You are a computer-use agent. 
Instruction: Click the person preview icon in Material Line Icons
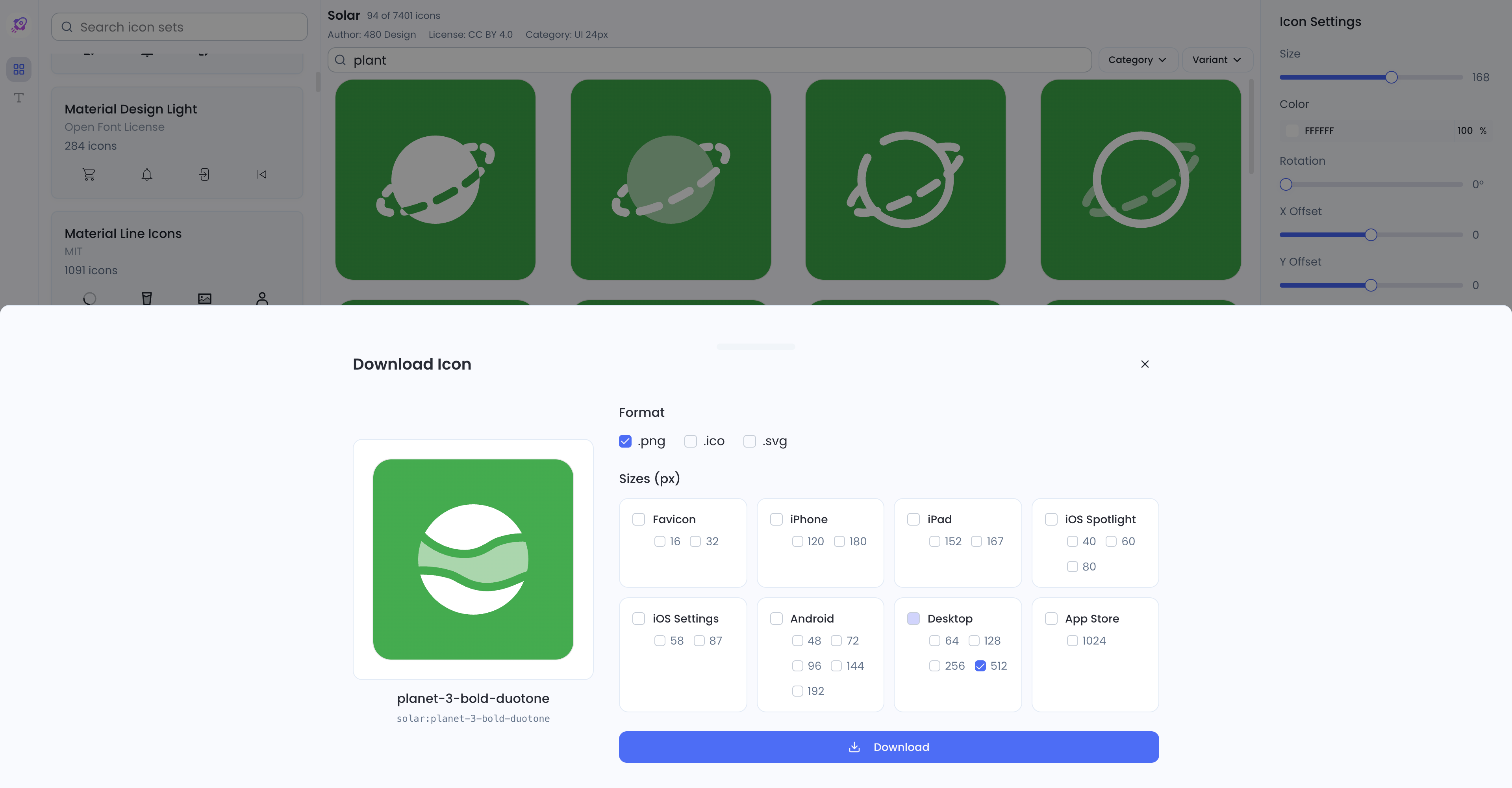click(x=262, y=299)
